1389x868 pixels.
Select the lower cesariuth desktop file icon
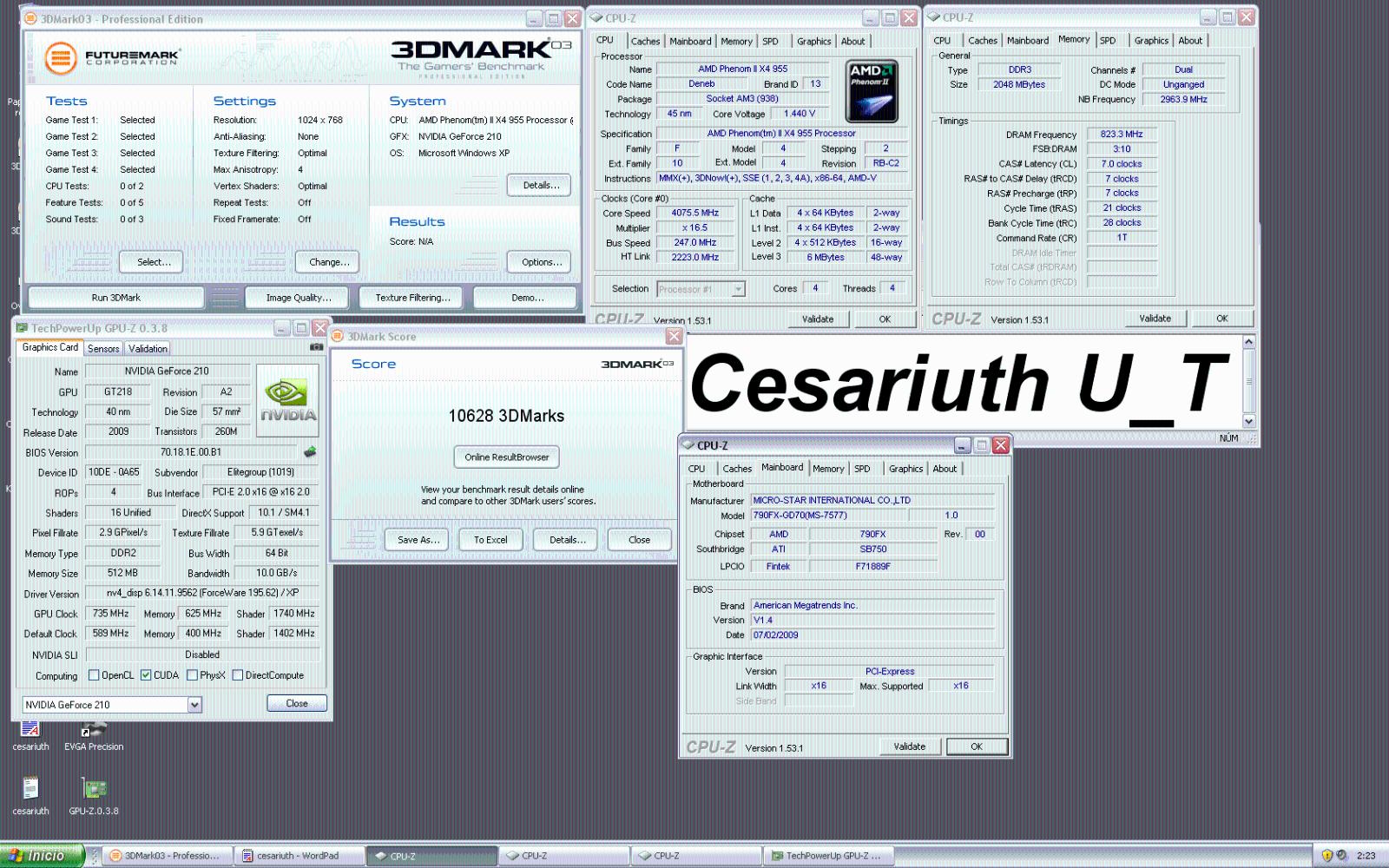coord(30,795)
